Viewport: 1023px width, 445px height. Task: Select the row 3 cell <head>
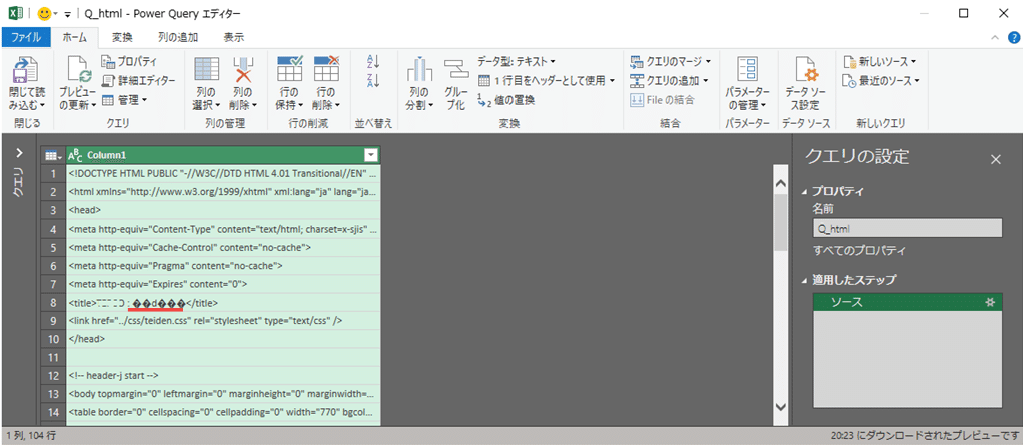click(223, 211)
